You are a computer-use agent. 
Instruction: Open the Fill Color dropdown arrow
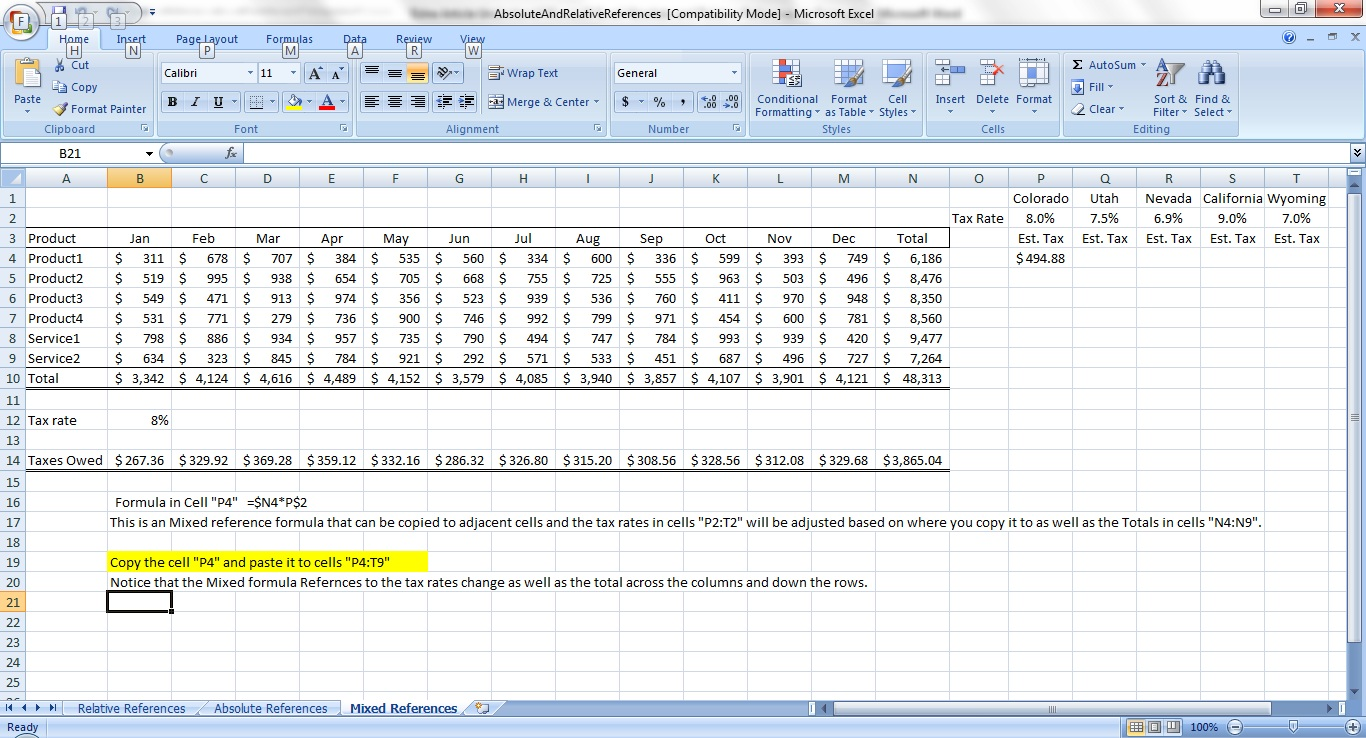pyautogui.click(x=309, y=102)
